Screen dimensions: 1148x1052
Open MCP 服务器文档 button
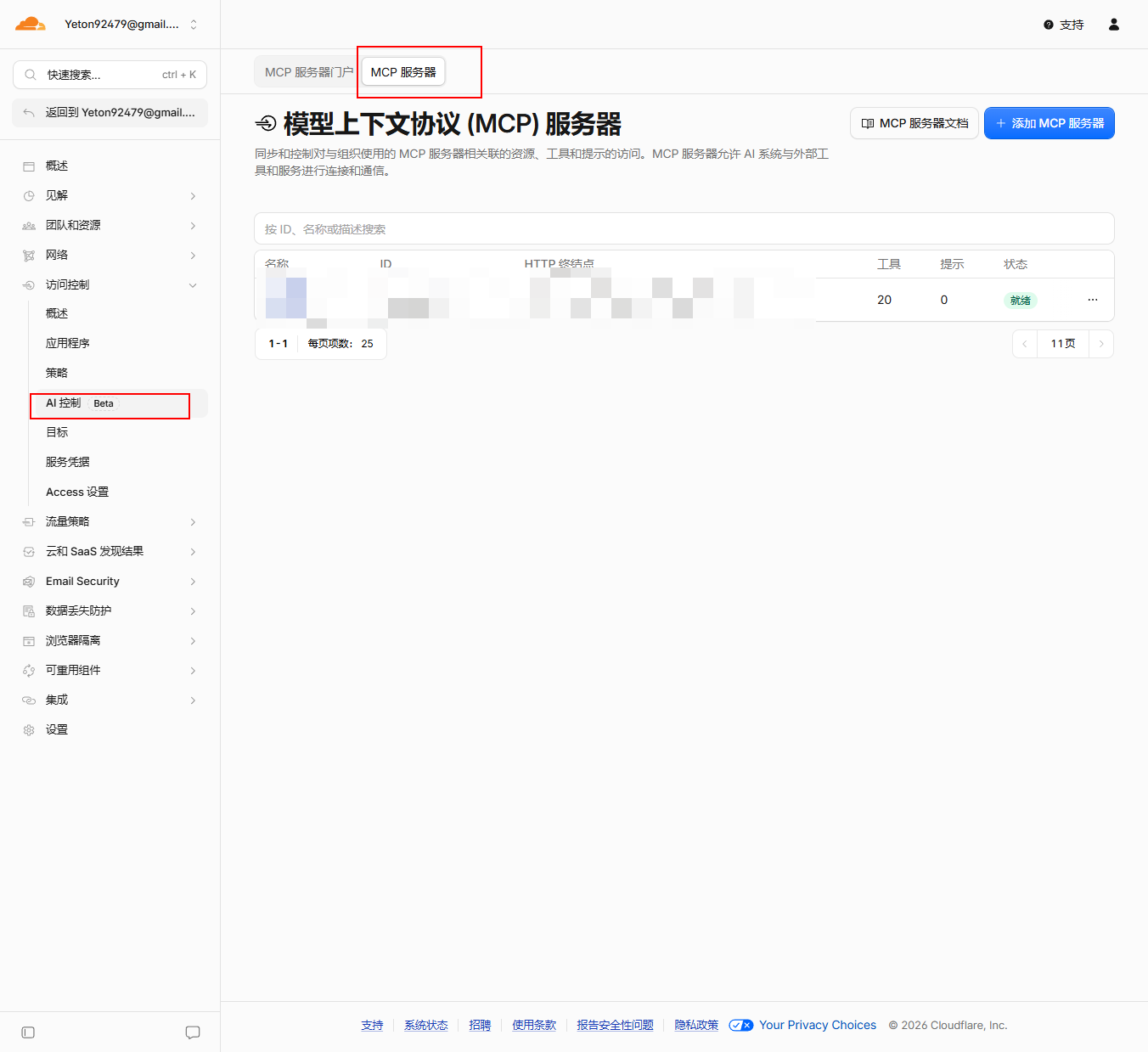coord(914,123)
